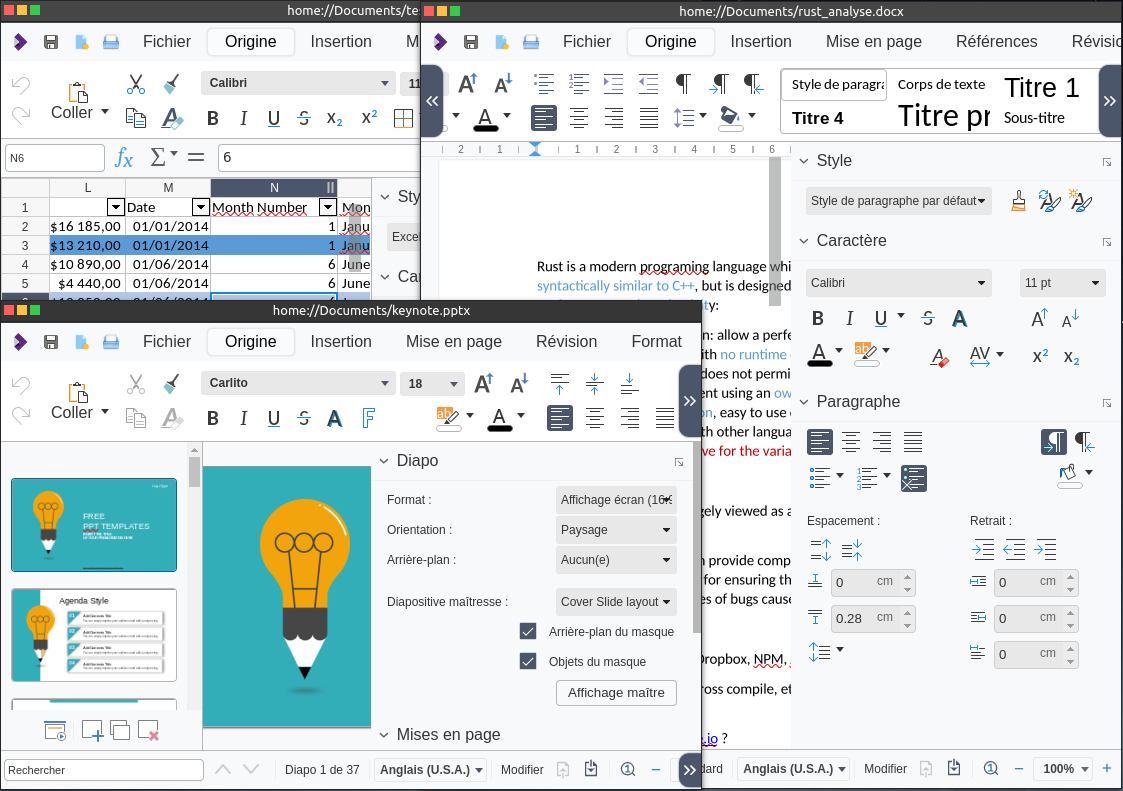Open Insertion tab in spreadsheet window
1123x791 pixels.
pos(341,42)
